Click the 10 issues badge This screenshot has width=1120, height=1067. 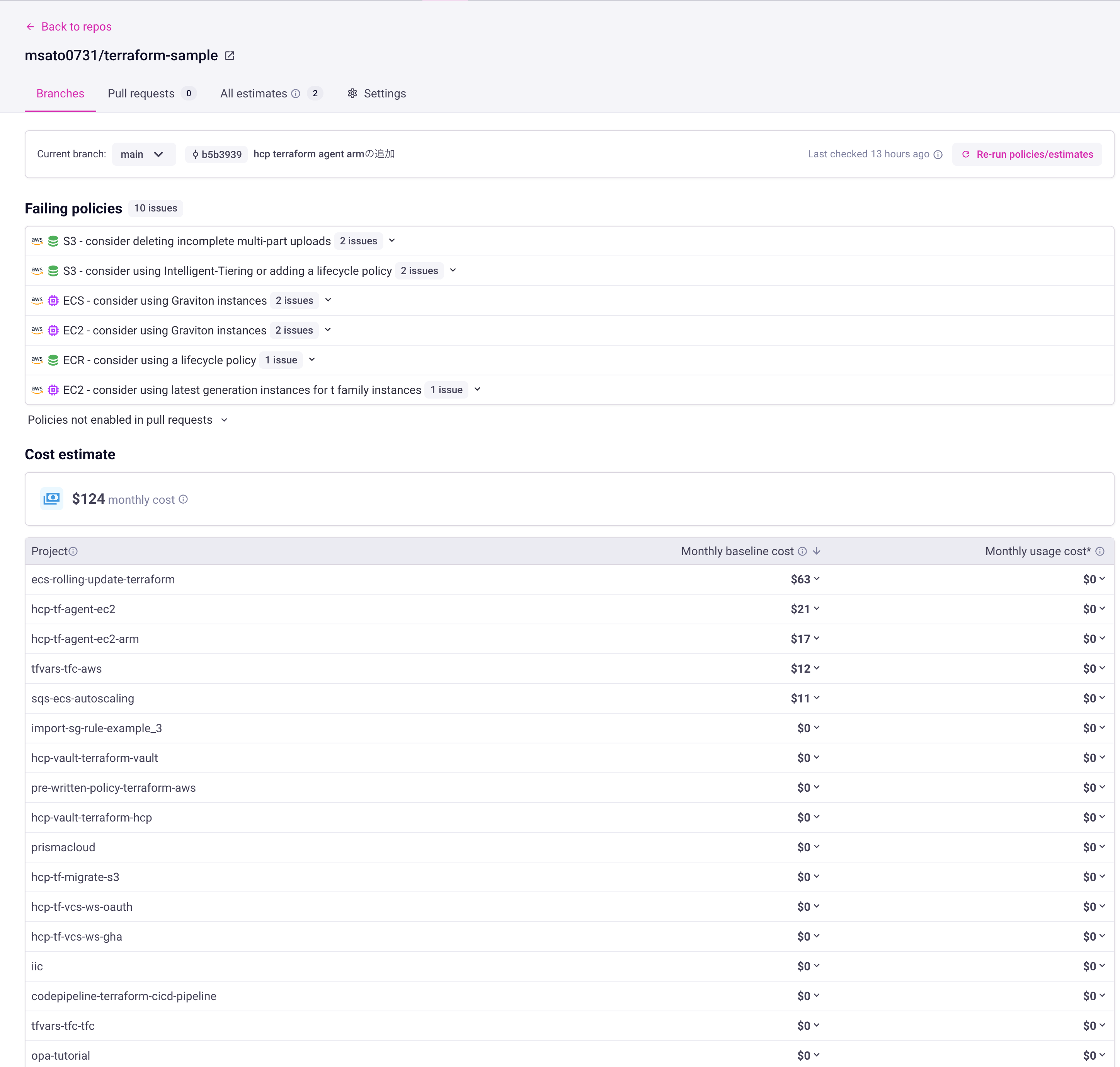pos(155,208)
